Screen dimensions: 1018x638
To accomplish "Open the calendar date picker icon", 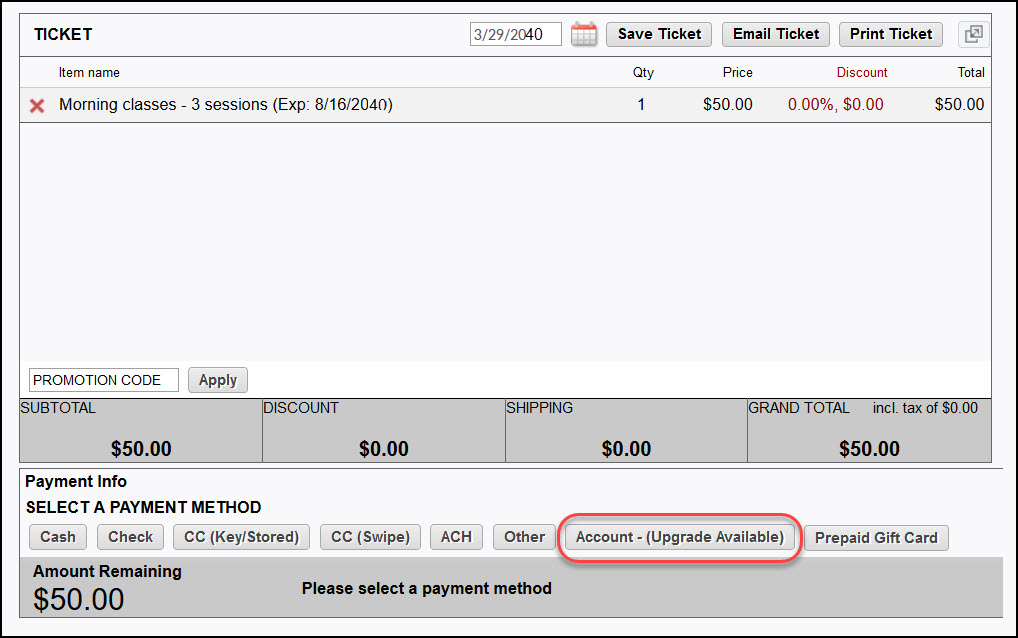I will pos(584,34).
